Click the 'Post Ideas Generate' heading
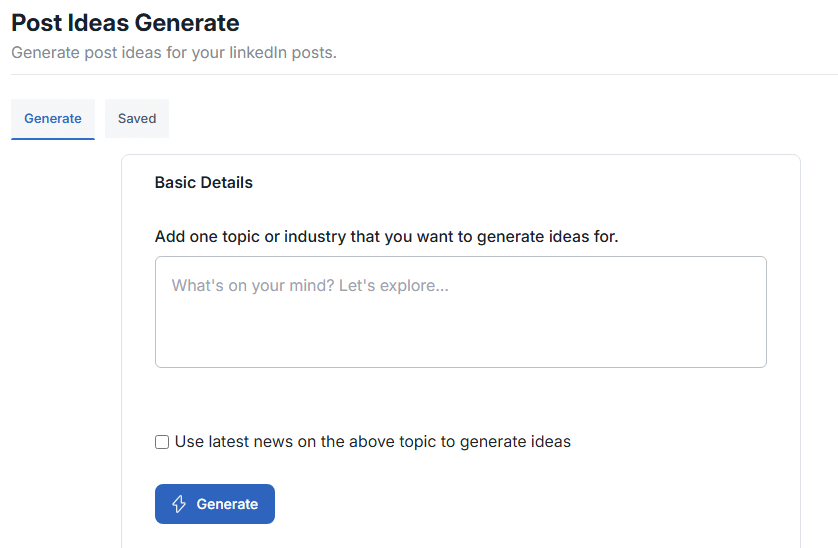Screen dimensions: 838x548 (126, 22)
